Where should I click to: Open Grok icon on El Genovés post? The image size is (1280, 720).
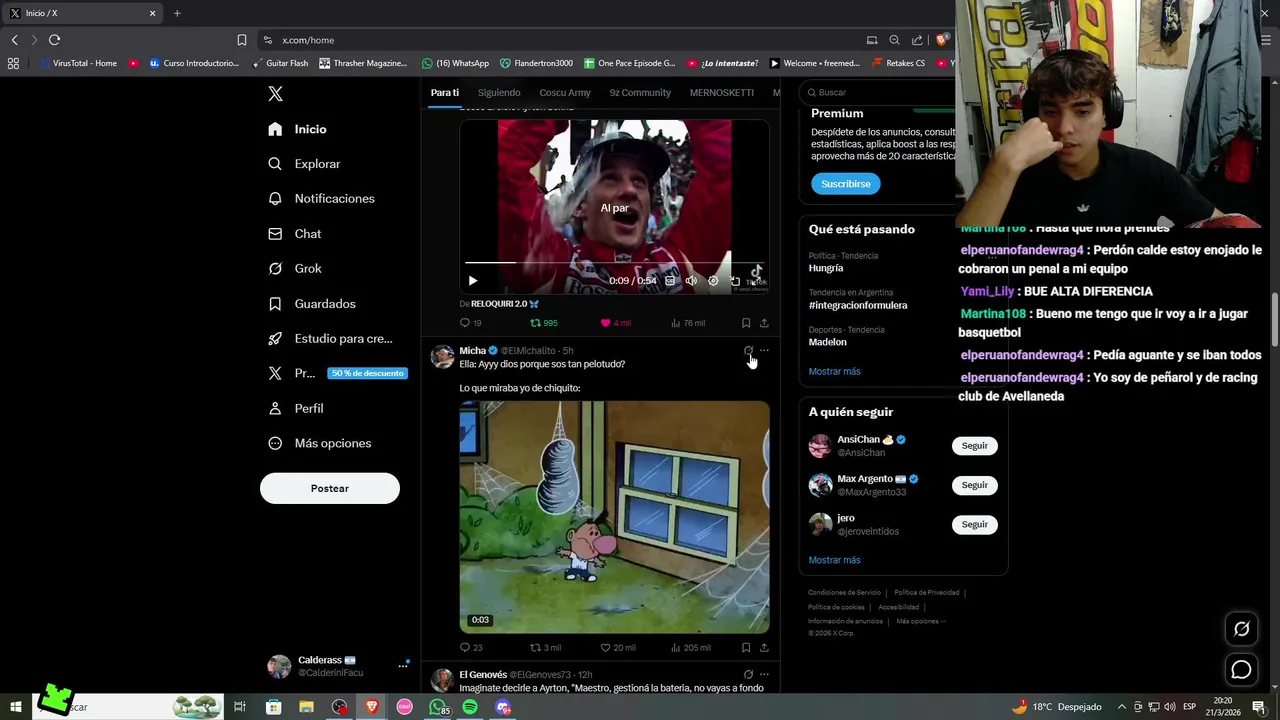click(748, 675)
